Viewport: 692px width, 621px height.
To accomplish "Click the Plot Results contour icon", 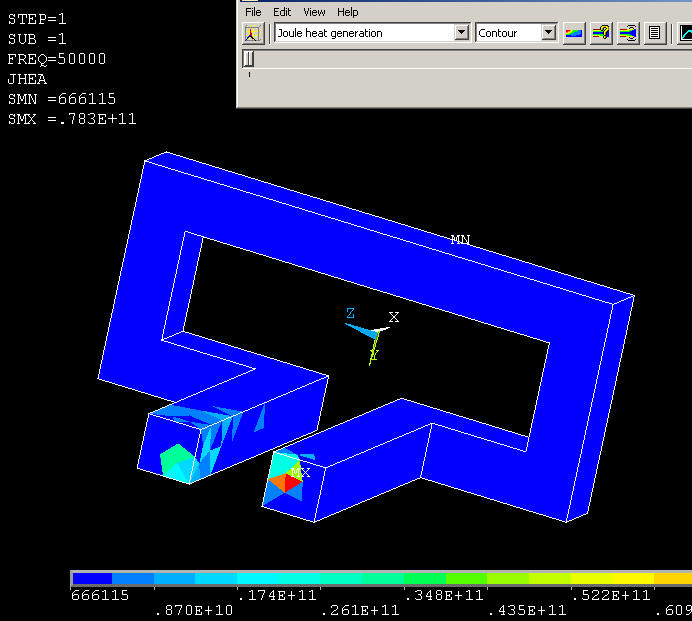I will coord(574,33).
